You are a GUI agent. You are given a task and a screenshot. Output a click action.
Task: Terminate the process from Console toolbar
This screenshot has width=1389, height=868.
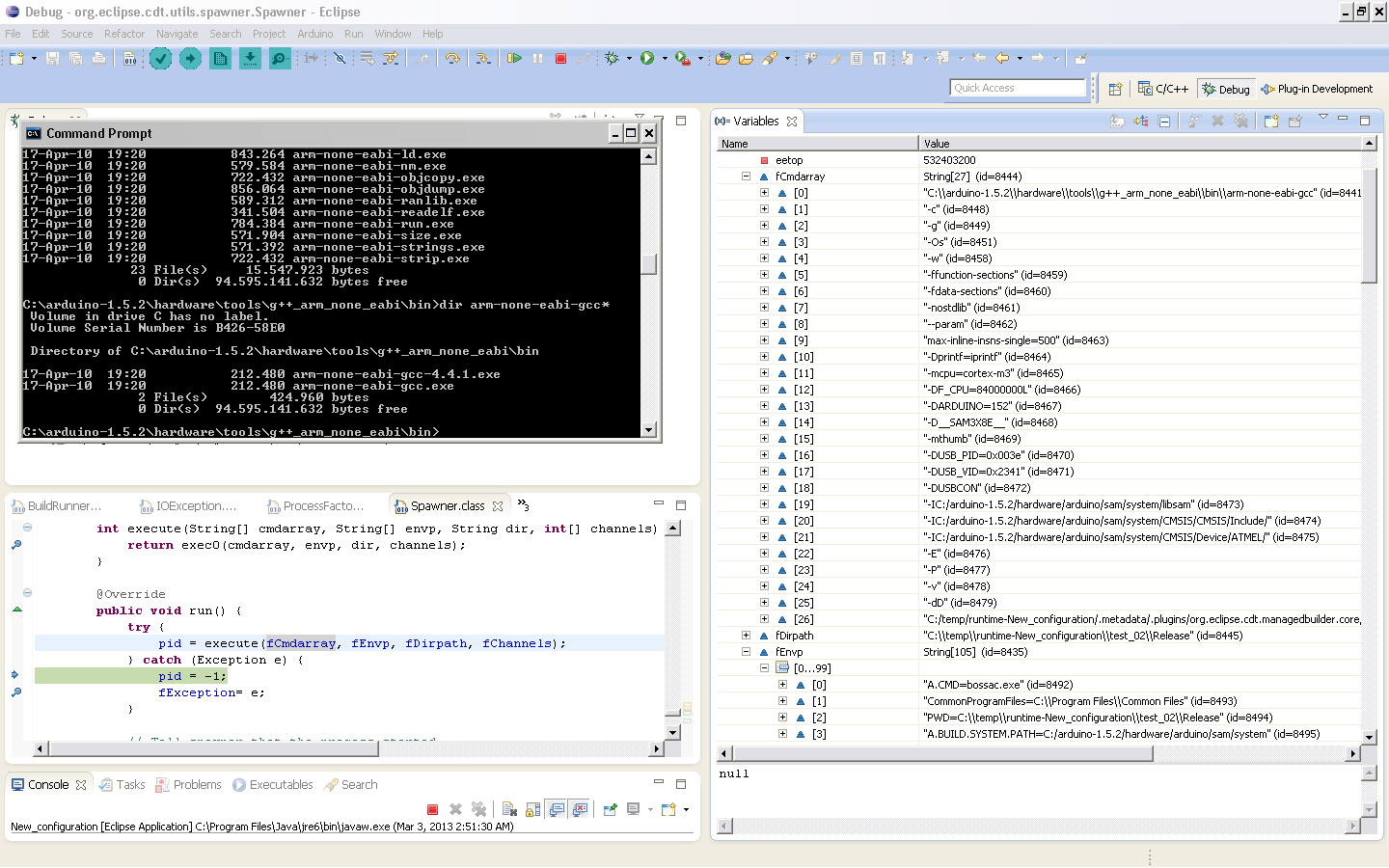coord(432,810)
